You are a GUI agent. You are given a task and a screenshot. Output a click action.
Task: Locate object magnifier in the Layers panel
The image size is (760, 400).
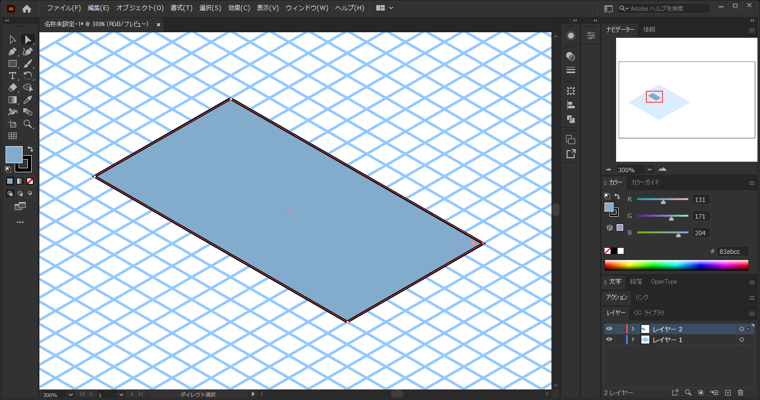(688, 392)
